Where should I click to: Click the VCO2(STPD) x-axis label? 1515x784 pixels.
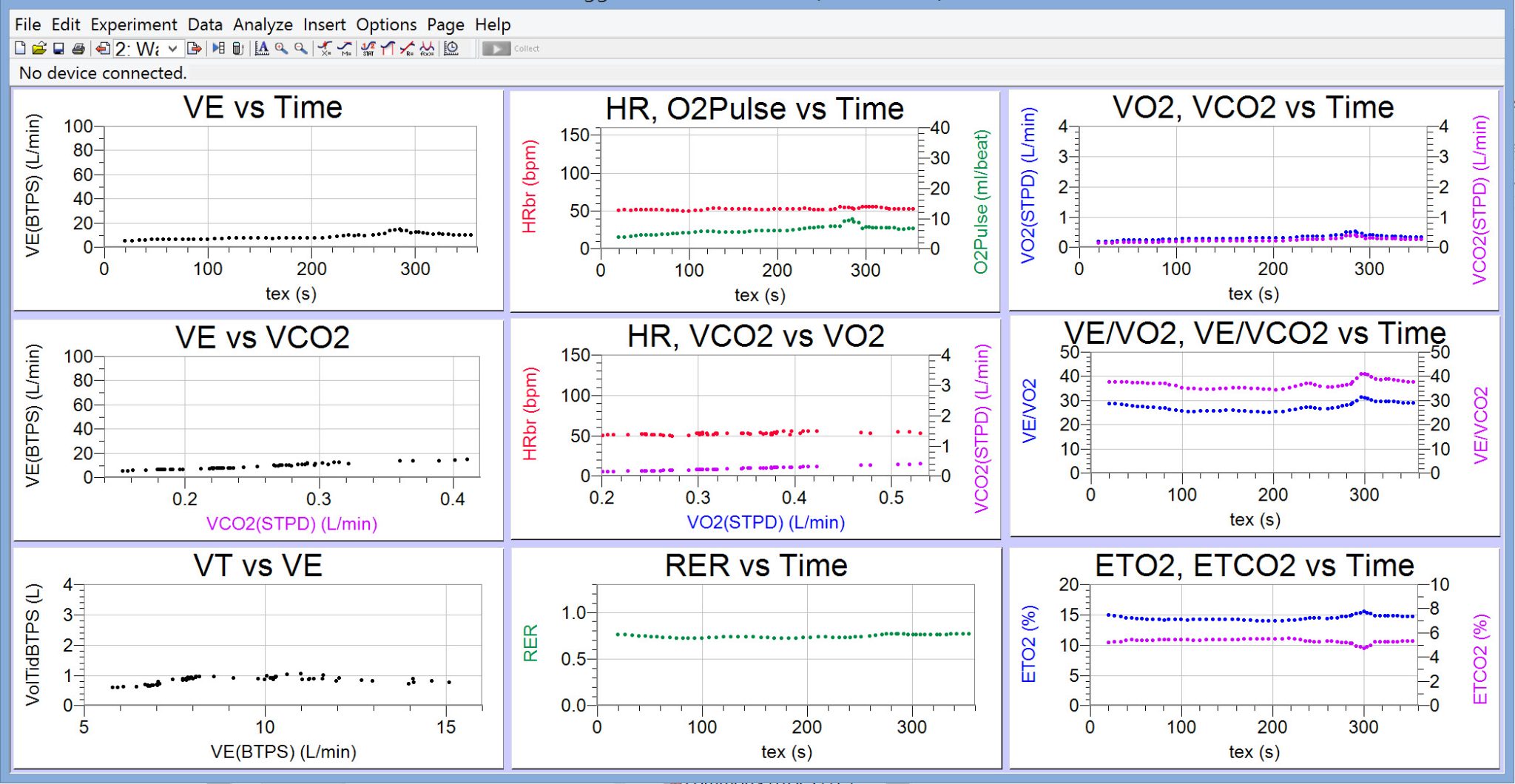(x=291, y=524)
